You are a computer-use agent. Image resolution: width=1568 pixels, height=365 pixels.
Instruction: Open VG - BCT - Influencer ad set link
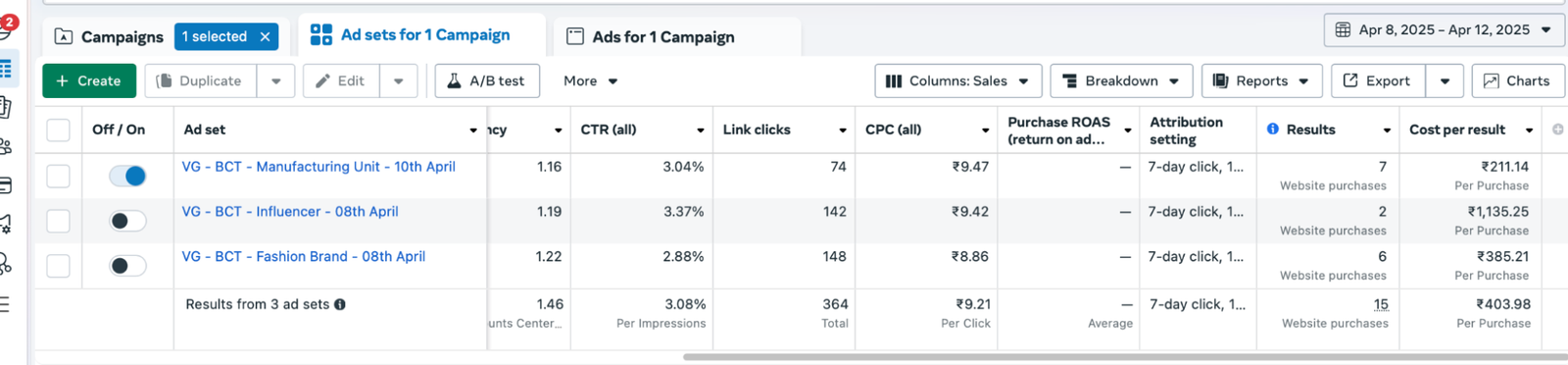coord(290,211)
